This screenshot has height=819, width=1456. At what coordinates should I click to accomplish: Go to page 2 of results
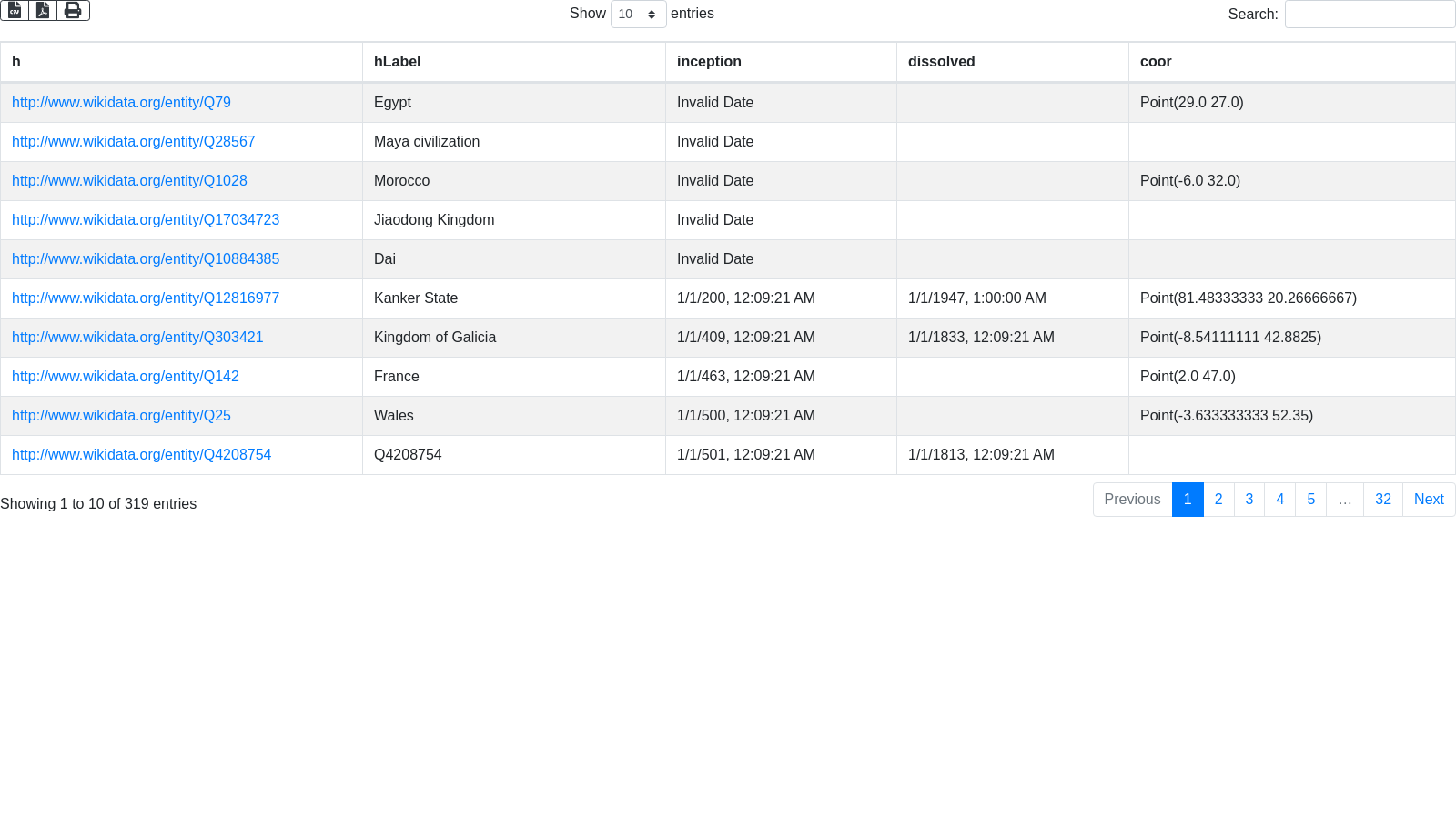coord(1218,500)
